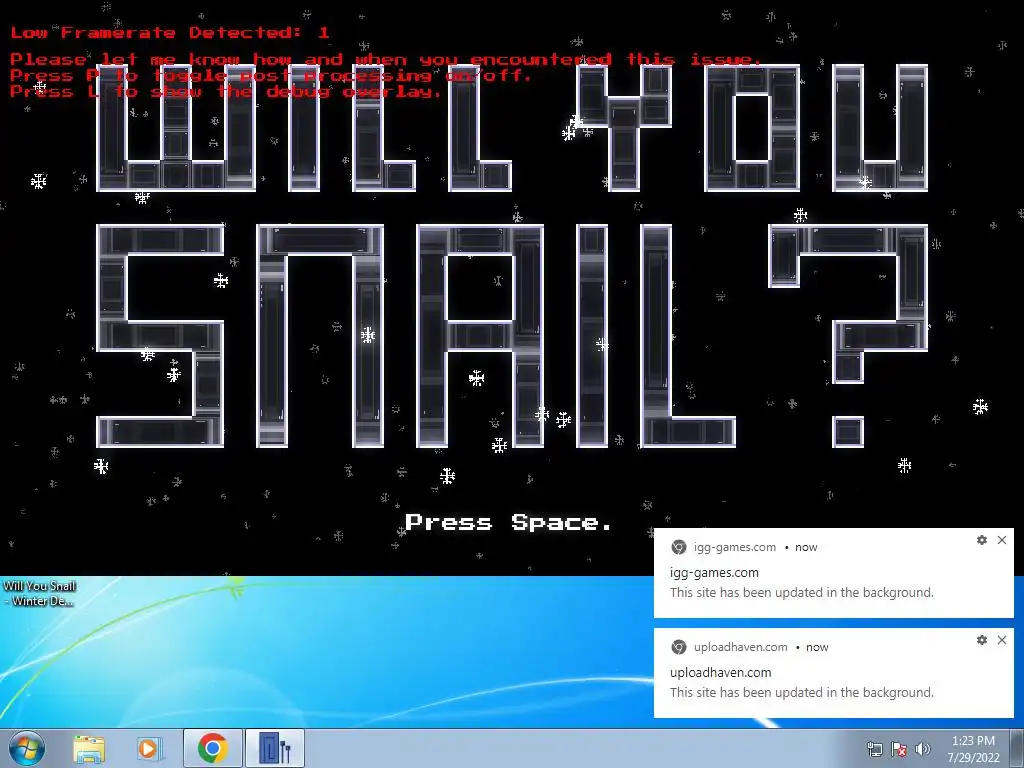Click igg-games.com 'updated in the background' message

(x=802, y=592)
